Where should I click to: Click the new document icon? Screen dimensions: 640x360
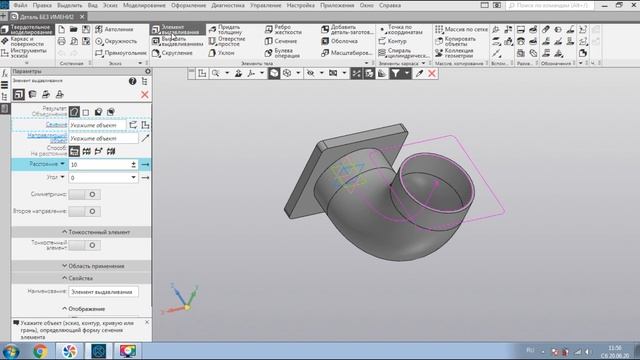(x=61, y=29)
